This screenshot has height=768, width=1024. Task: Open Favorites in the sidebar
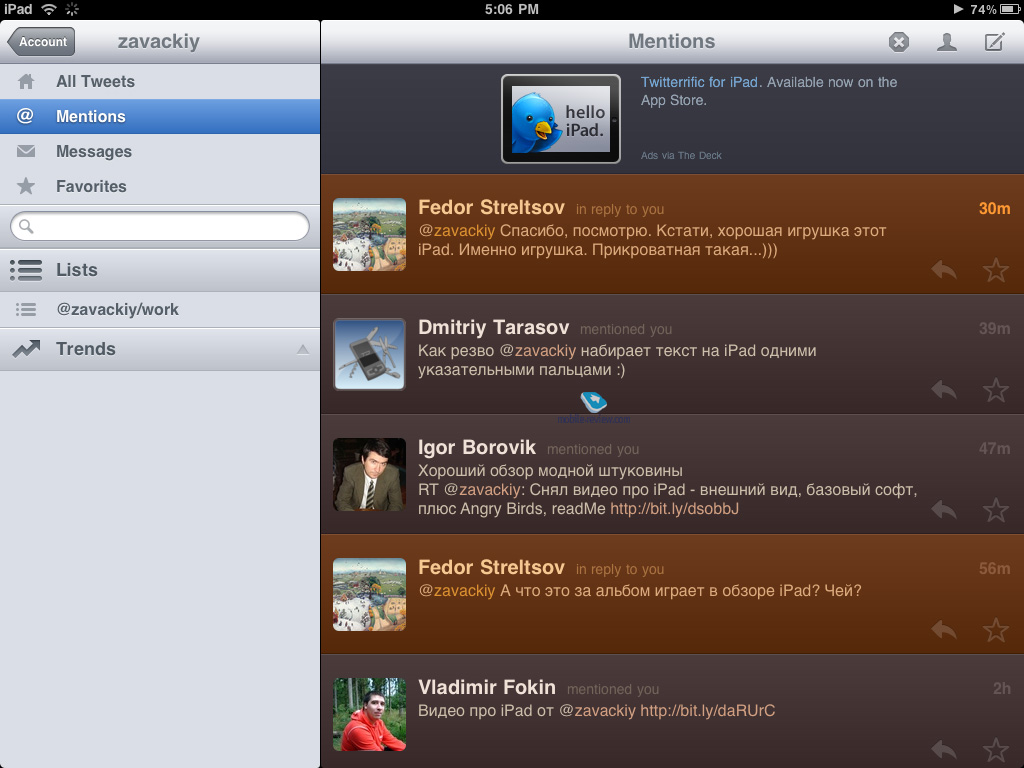point(160,186)
